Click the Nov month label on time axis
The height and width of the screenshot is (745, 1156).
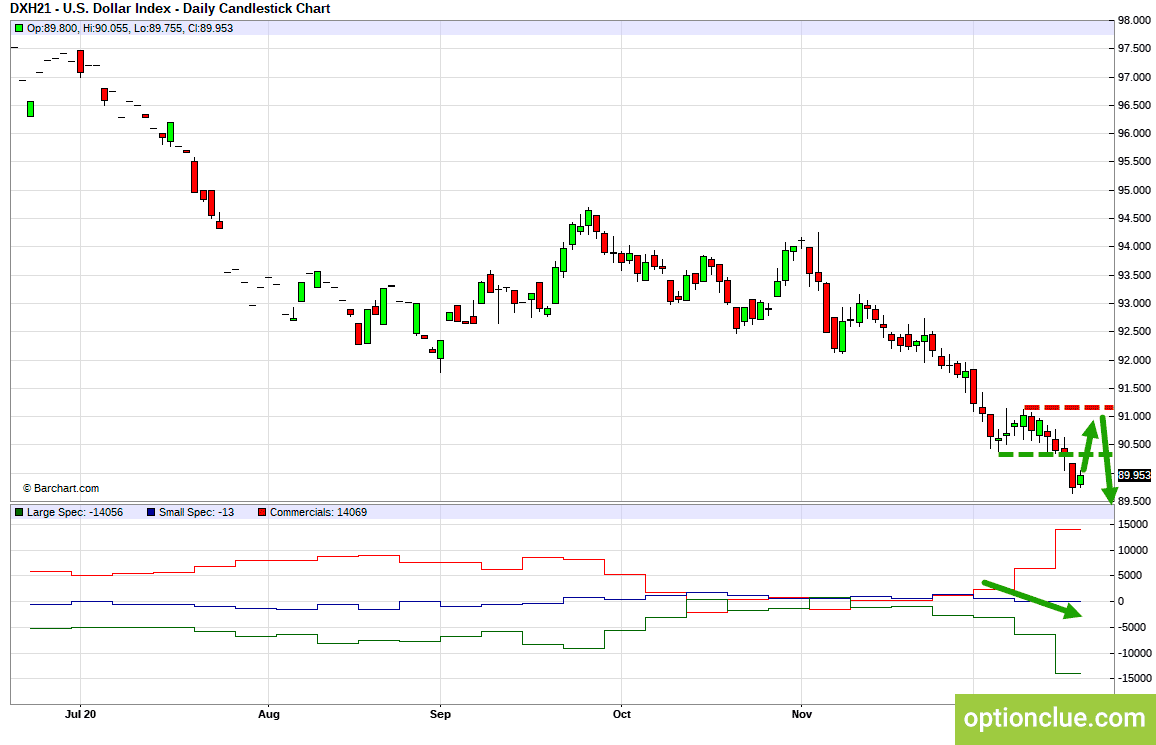coord(801,714)
